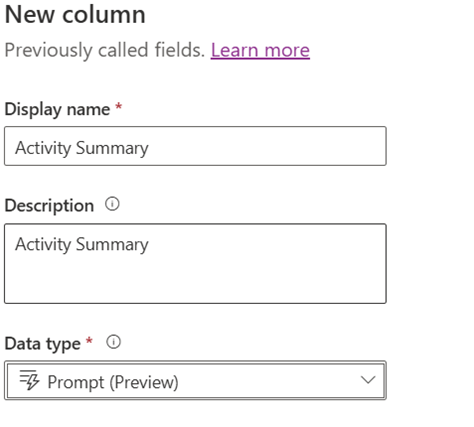The height and width of the screenshot is (427, 474).
Task: Select the Prompt (Preview) text in dropdown
Action: coord(113,382)
